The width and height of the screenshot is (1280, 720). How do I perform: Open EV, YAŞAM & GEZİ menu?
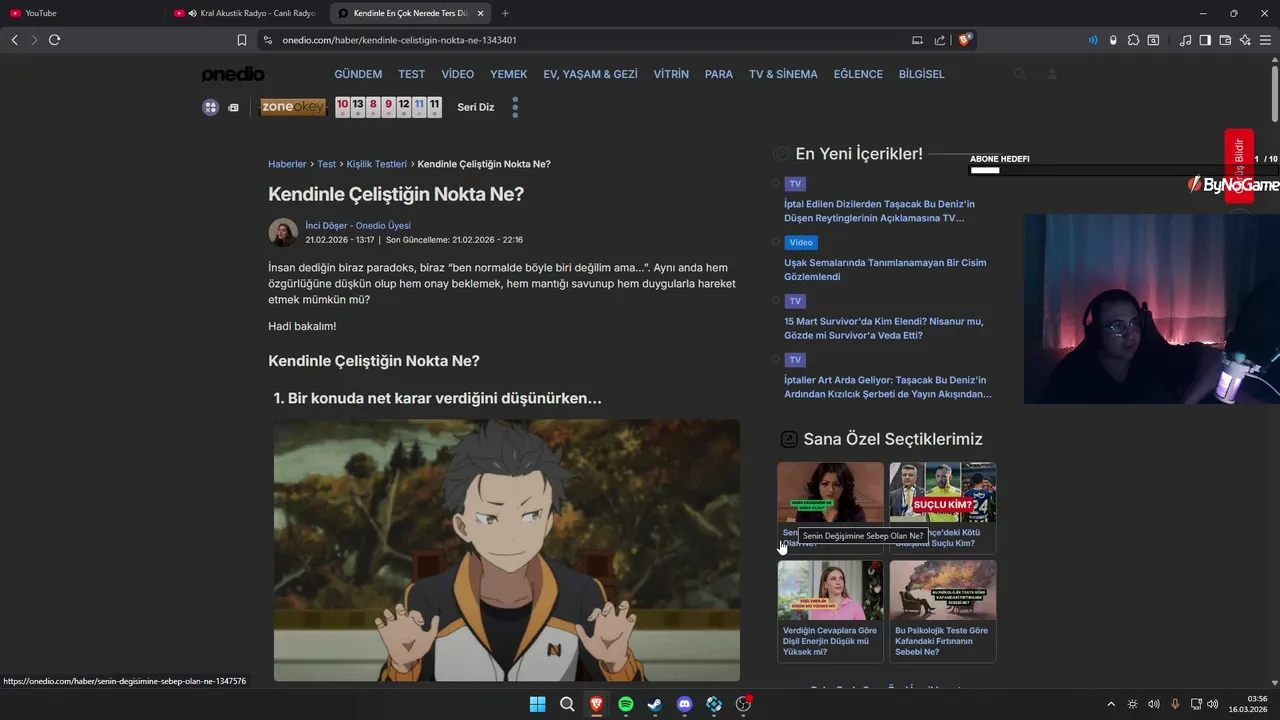[x=590, y=74]
